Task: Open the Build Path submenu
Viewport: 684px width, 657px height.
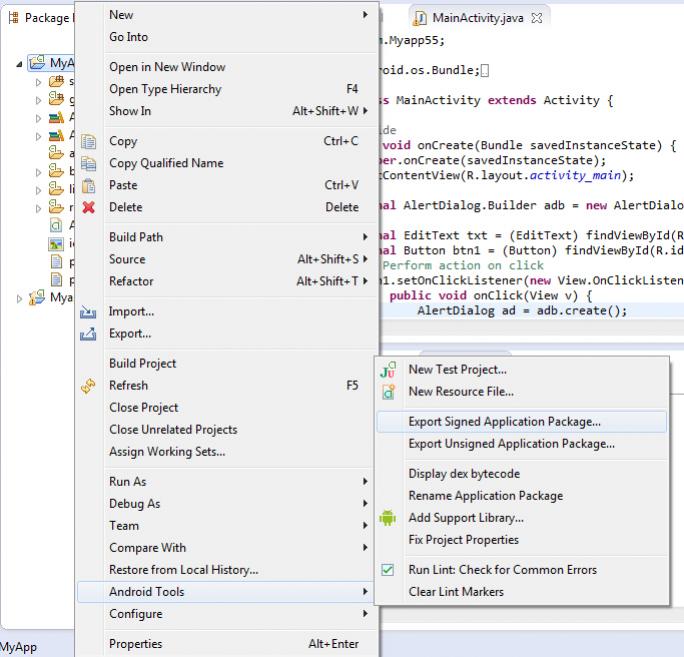Action: click(x=226, y=237)
